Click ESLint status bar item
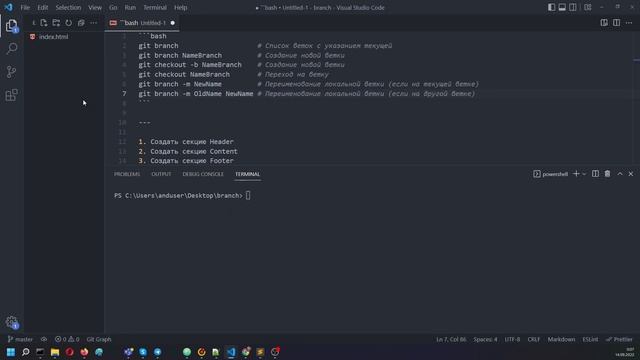640x360 pixels. tap(590, 339)
